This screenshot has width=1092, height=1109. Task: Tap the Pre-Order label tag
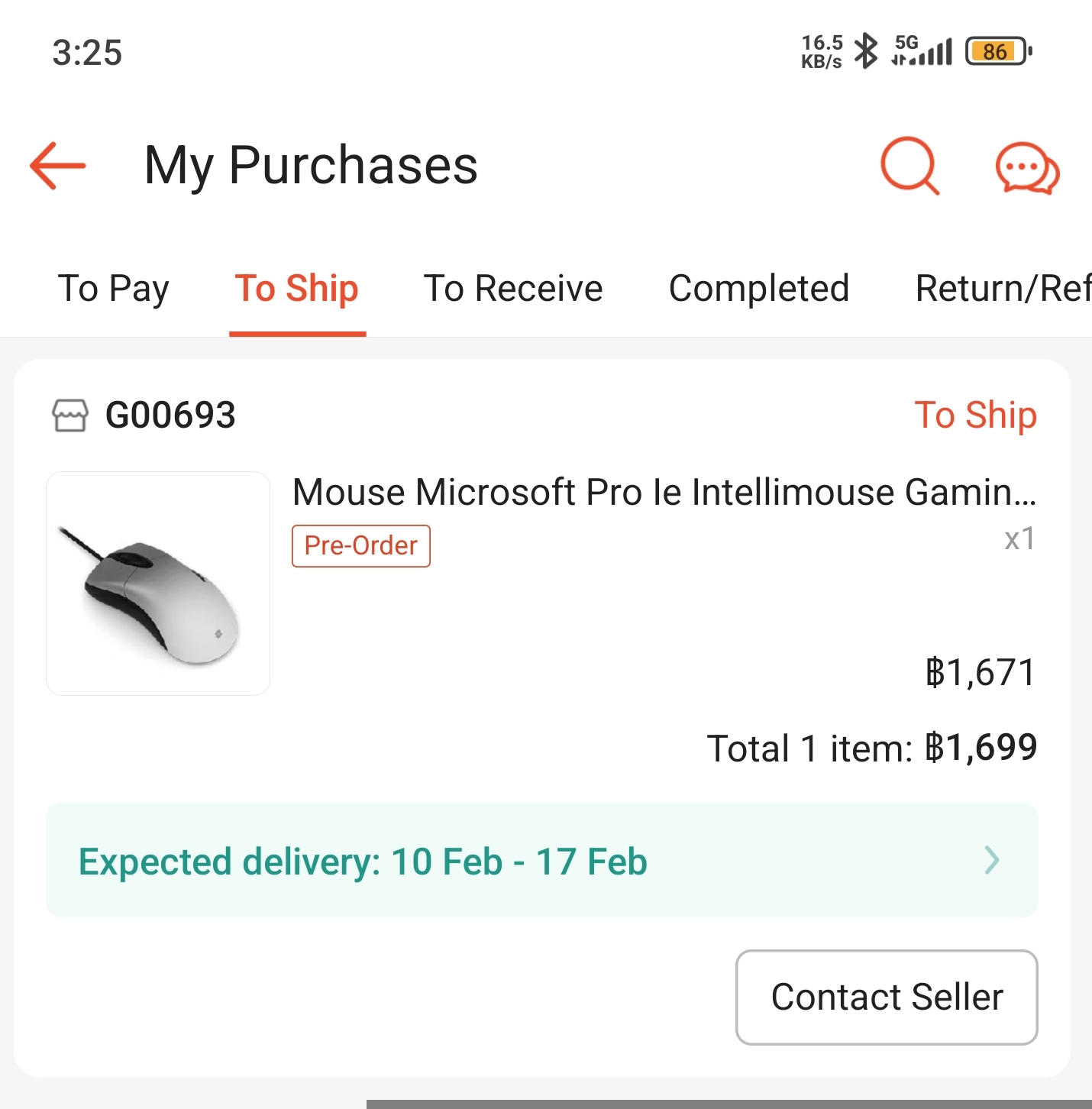point(360,546)
